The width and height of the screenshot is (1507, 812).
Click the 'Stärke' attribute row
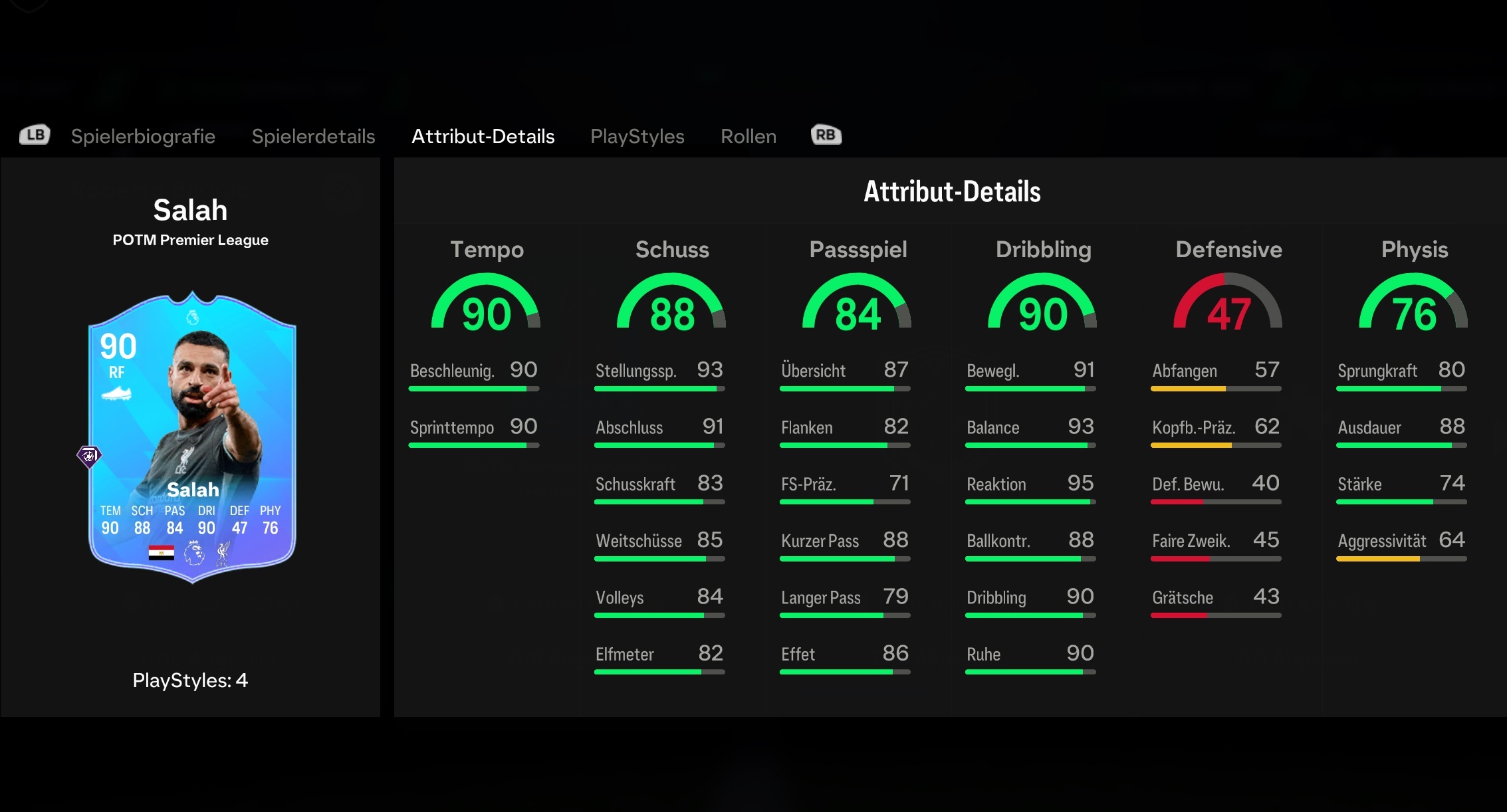[1401, 488]
